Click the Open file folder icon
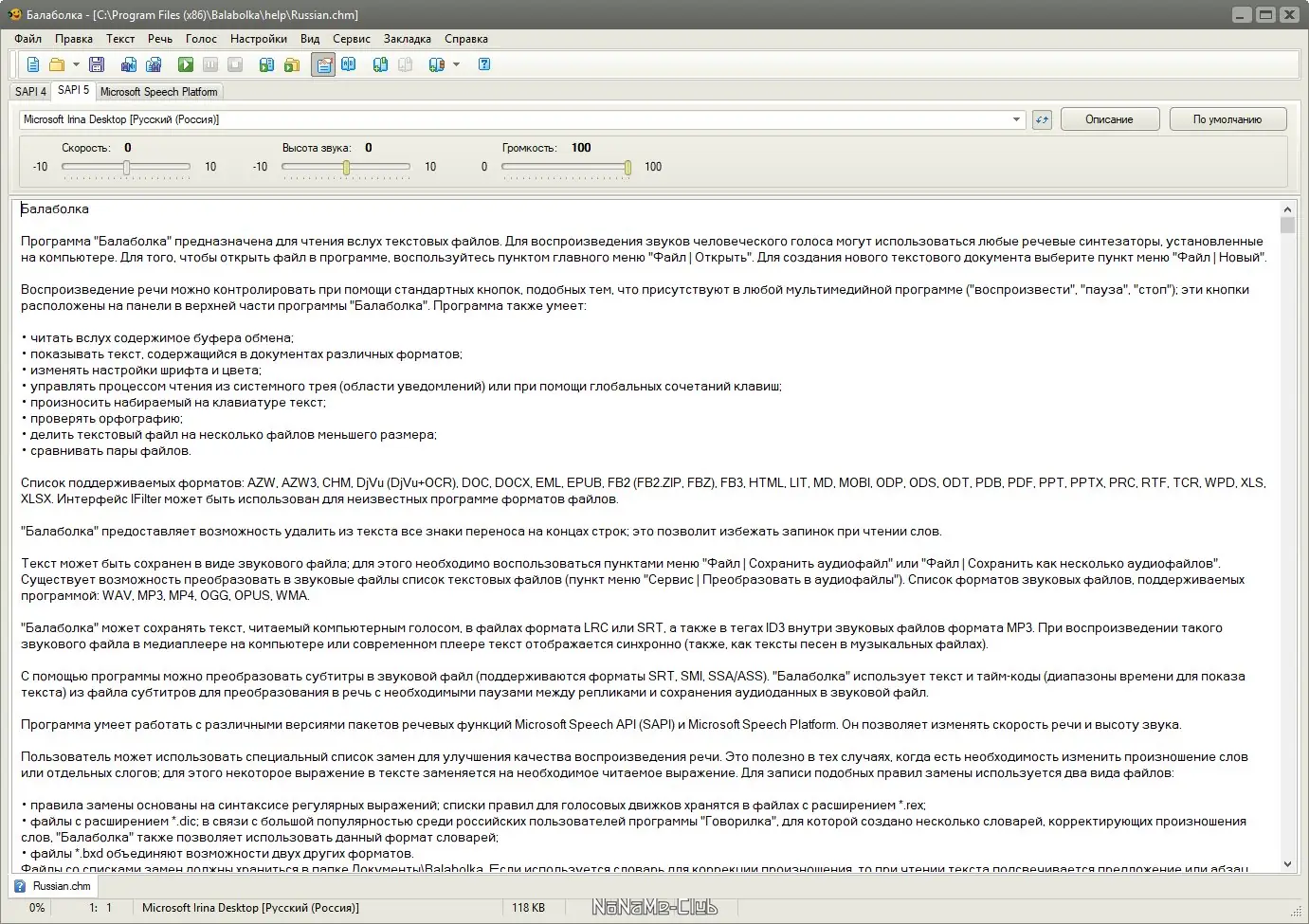 [x=57, y=64]
